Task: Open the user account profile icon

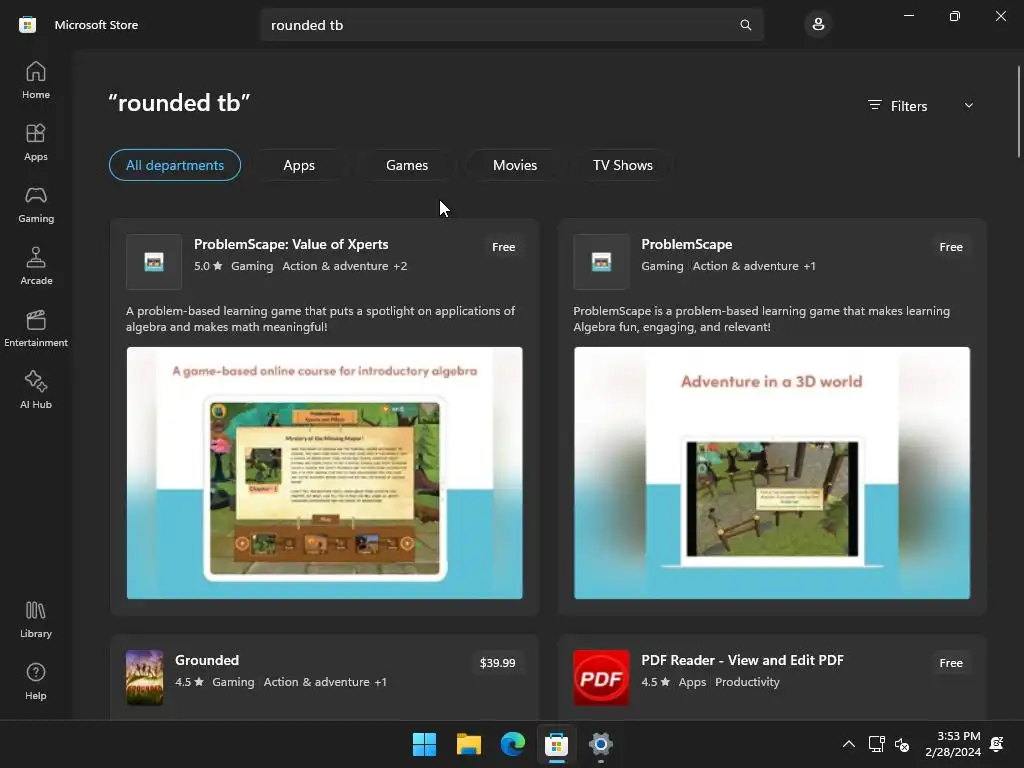Action: tap(818, 25)
